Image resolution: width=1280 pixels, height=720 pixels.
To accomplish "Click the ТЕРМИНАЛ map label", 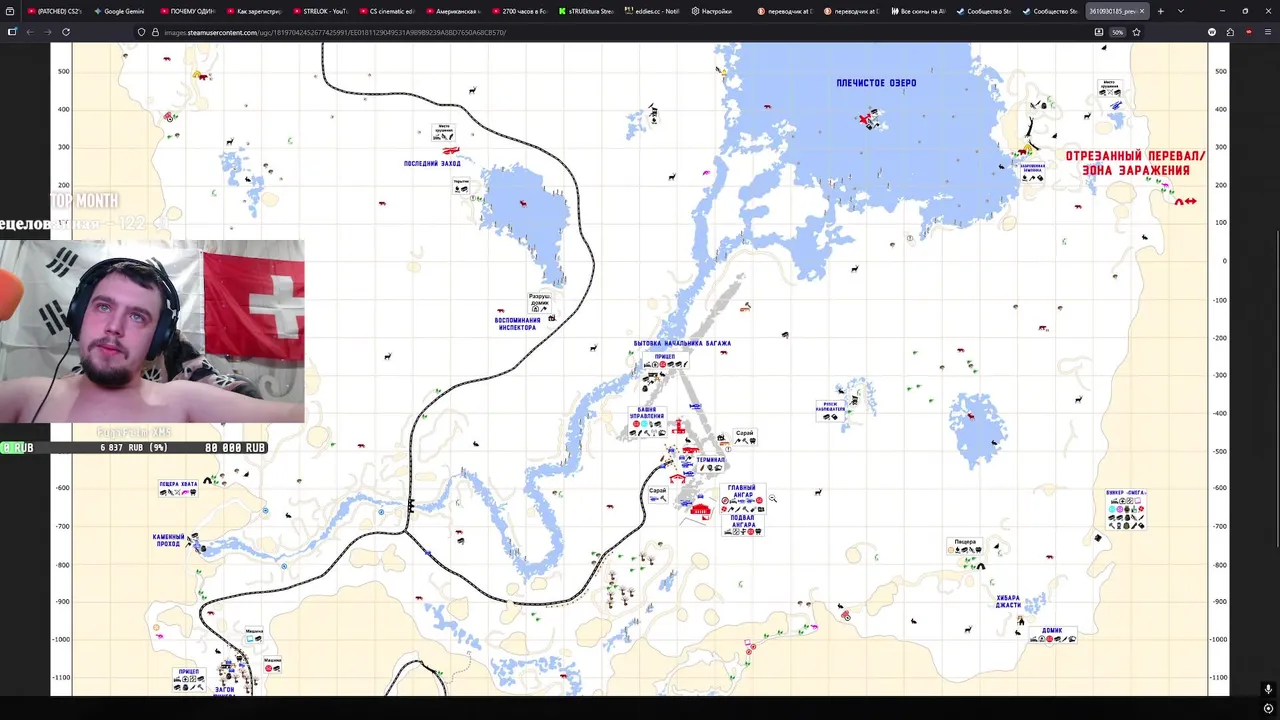I will click(x=710, y=460).
